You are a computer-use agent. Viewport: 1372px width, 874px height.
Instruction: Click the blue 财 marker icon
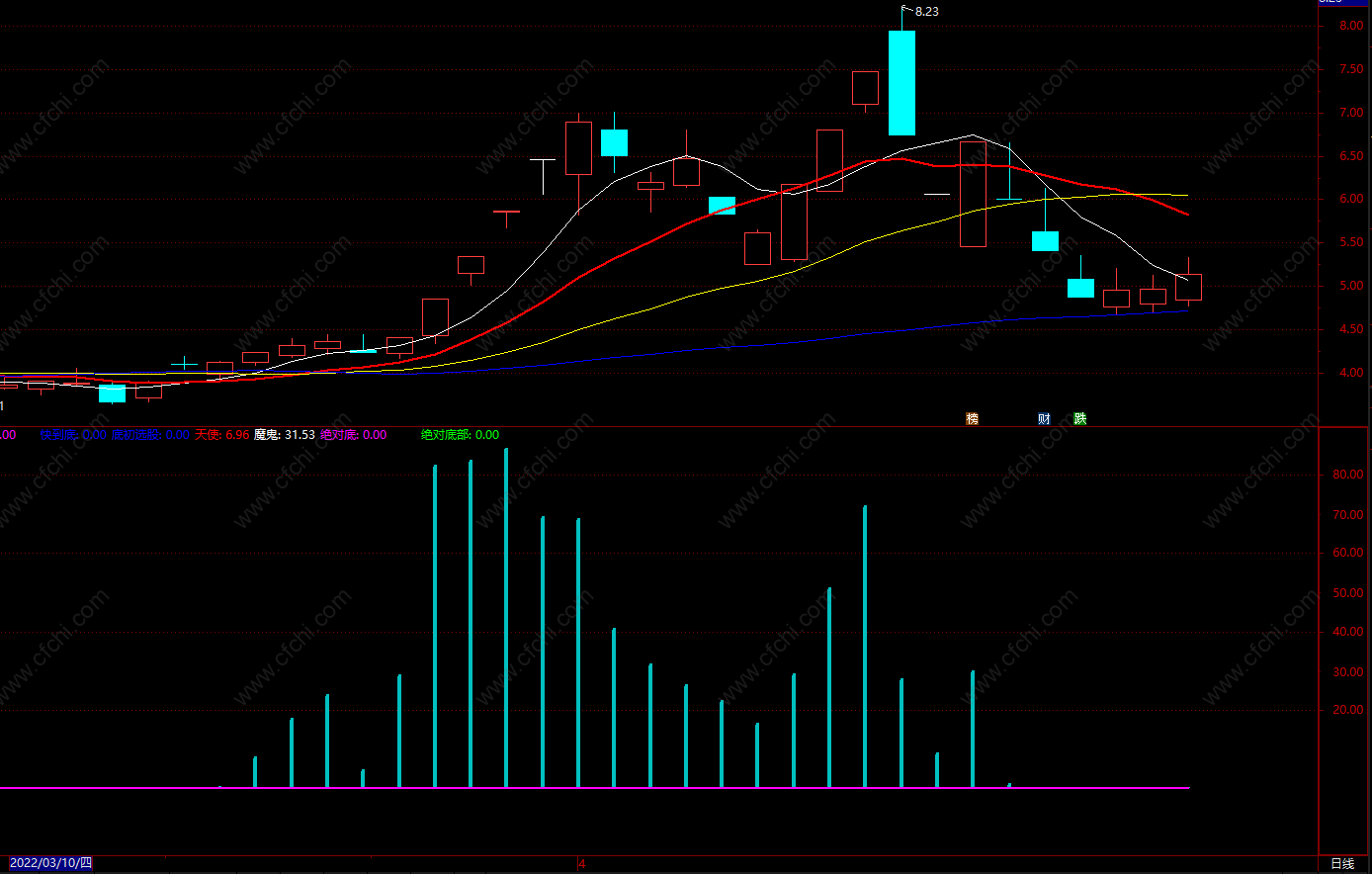click(1044, 419)
